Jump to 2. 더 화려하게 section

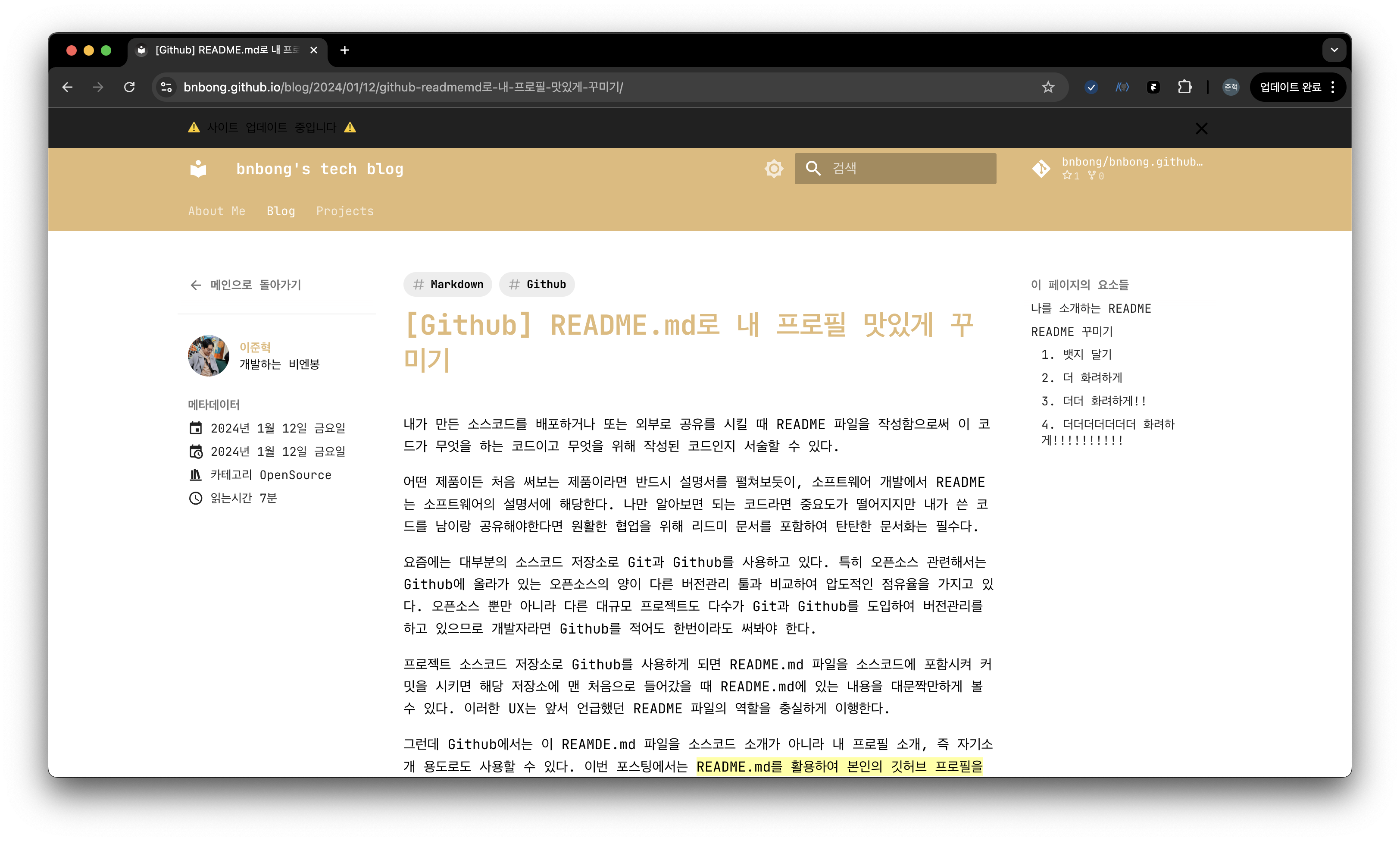click(x=1082, y=378)
